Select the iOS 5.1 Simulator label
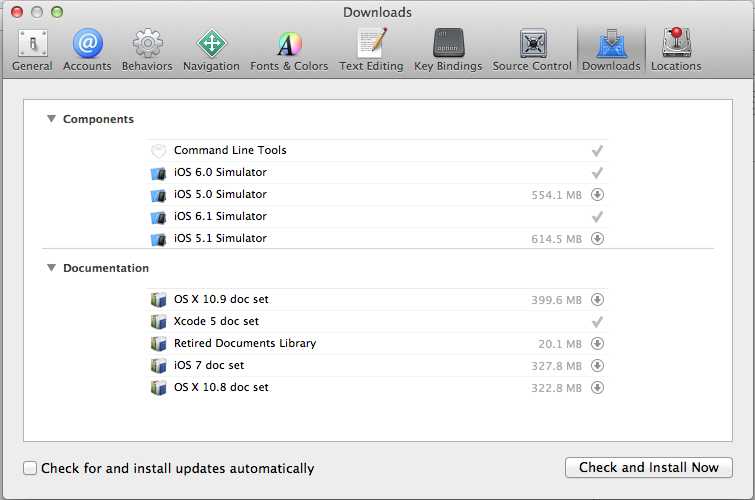 coord(220,238)
